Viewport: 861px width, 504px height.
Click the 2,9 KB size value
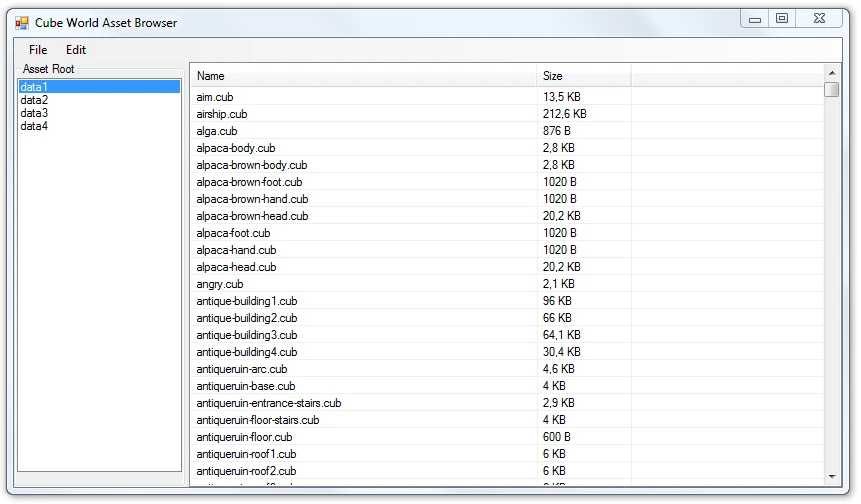[x=558, y=404]
